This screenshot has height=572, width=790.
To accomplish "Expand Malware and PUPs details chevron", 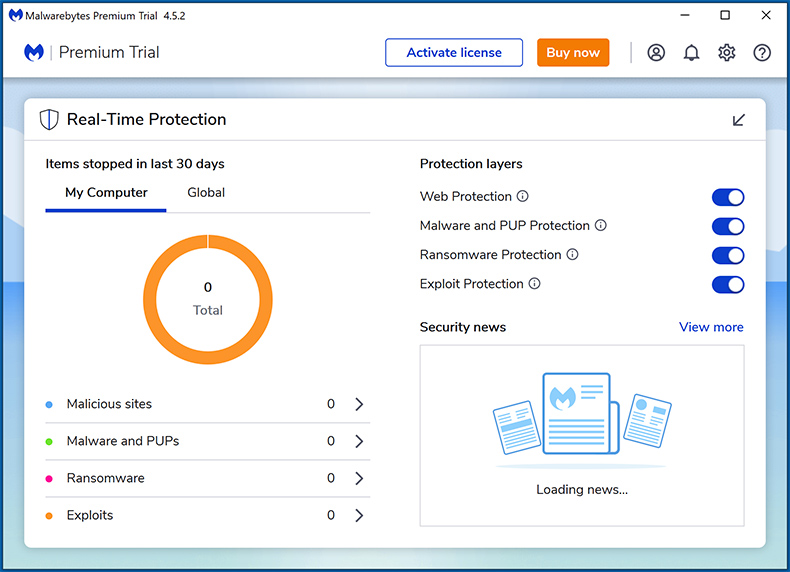I will point(359,441).
